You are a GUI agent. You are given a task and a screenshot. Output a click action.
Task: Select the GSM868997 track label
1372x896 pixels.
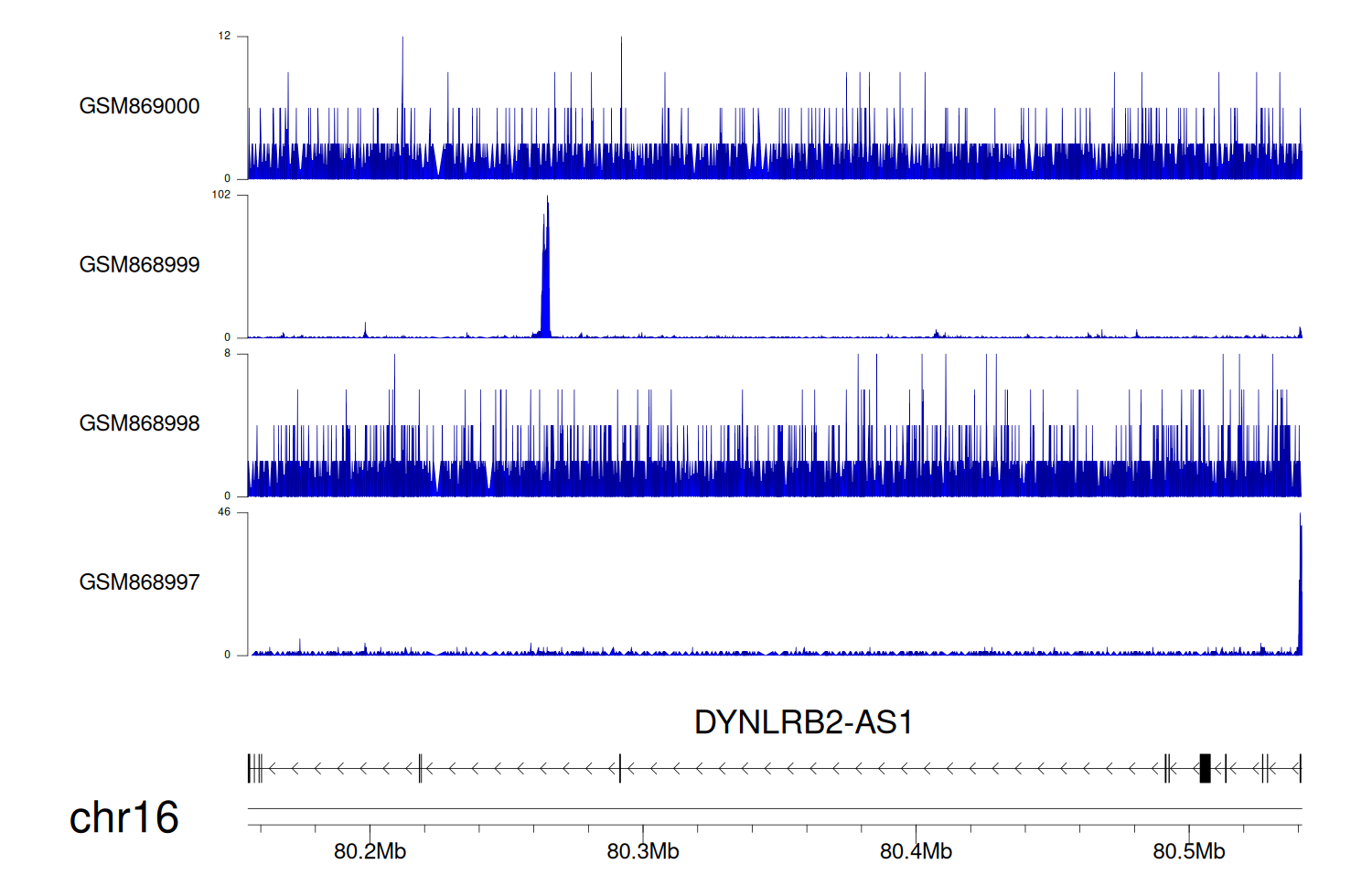(x=139, y=582)
